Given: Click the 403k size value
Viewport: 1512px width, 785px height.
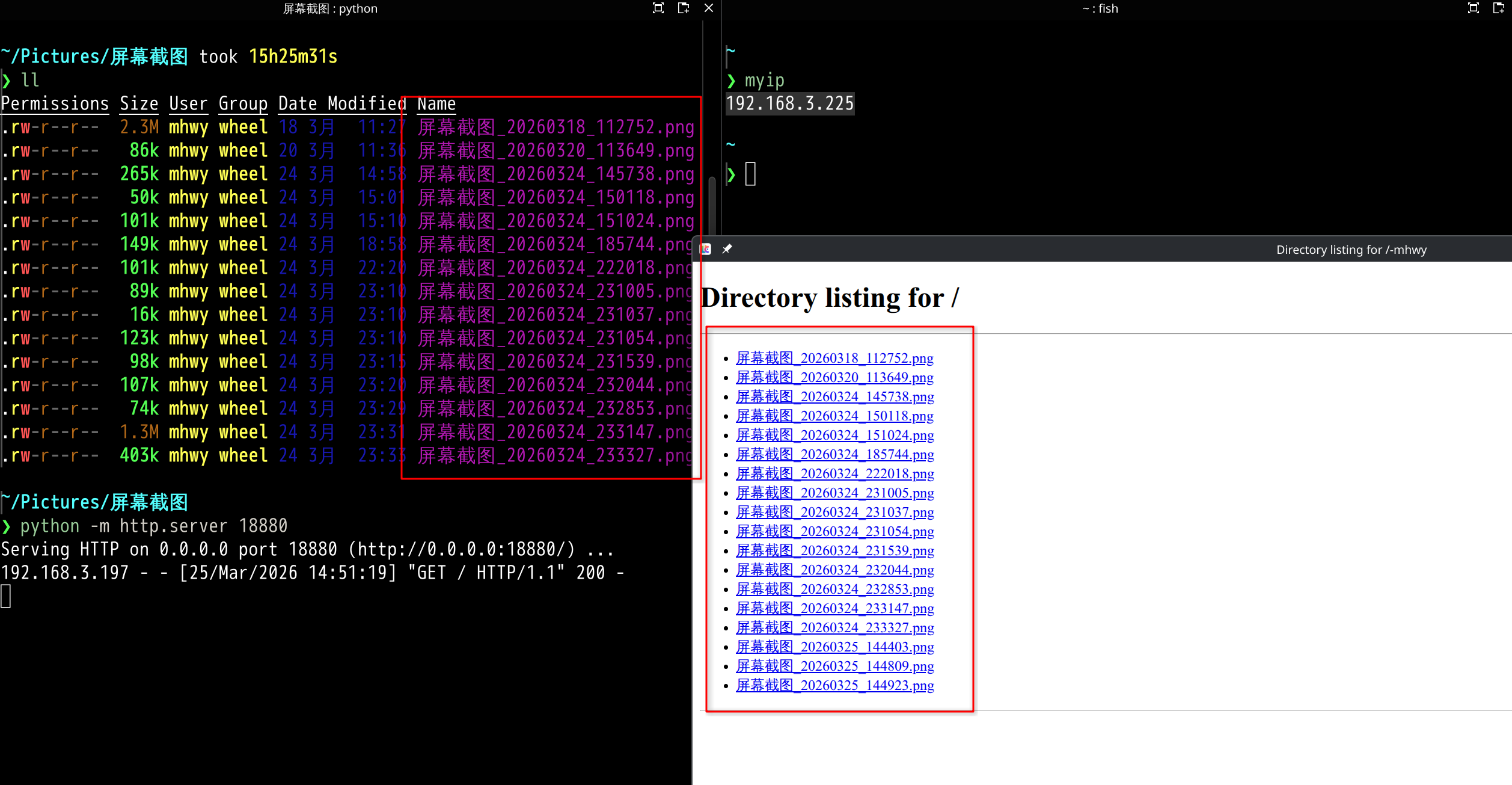Looking at the screenshot, I should [139, 456].
